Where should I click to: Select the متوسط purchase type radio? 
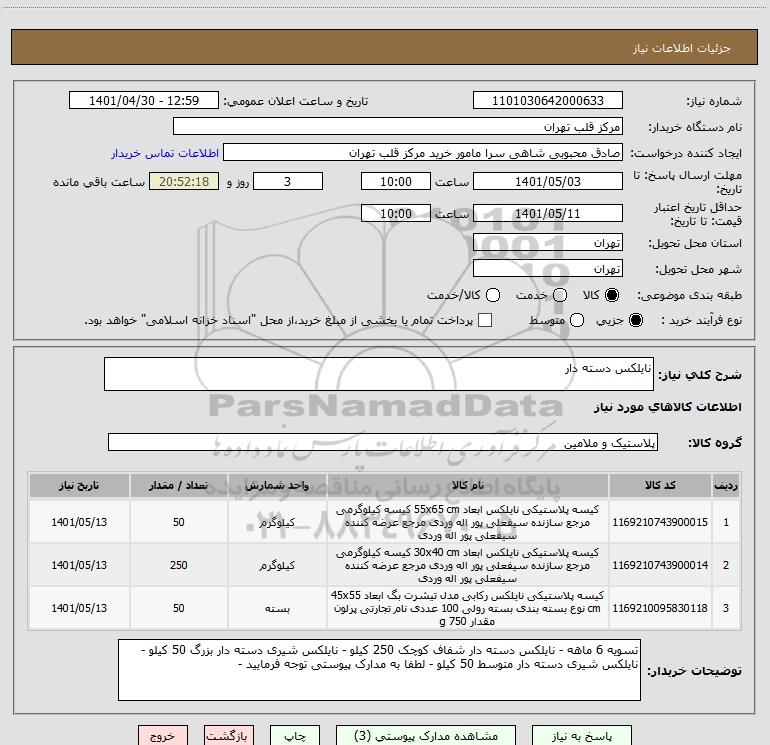click(577, 320)
